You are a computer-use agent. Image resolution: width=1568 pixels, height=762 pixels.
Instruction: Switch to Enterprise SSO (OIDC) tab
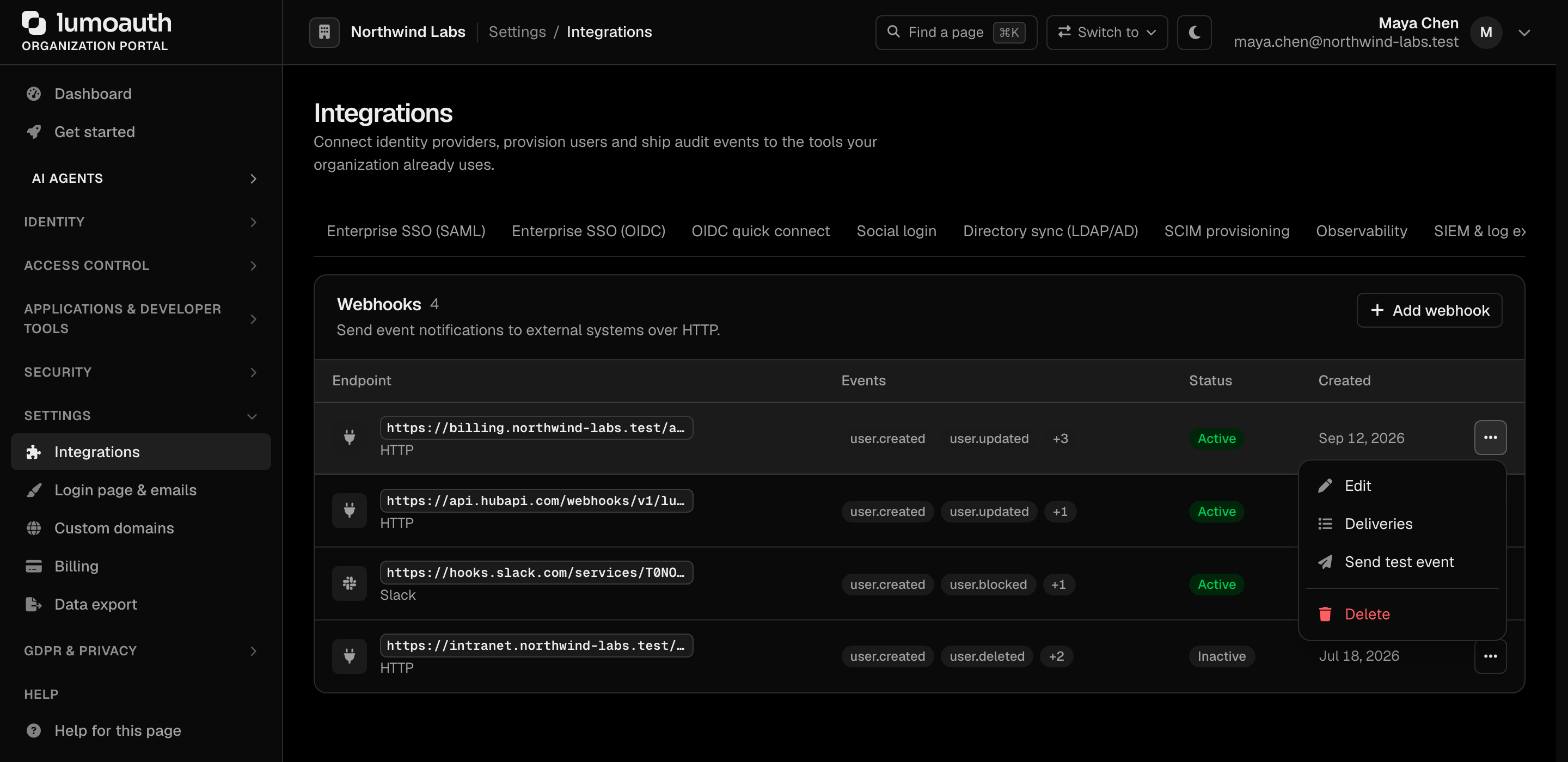[589, 231]
